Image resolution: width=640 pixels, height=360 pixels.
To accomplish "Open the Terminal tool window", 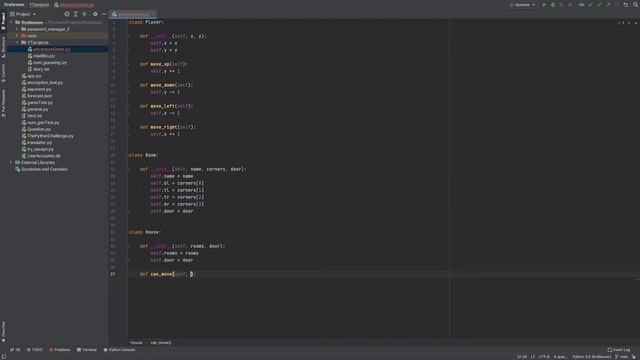I will tap(87, 350).
